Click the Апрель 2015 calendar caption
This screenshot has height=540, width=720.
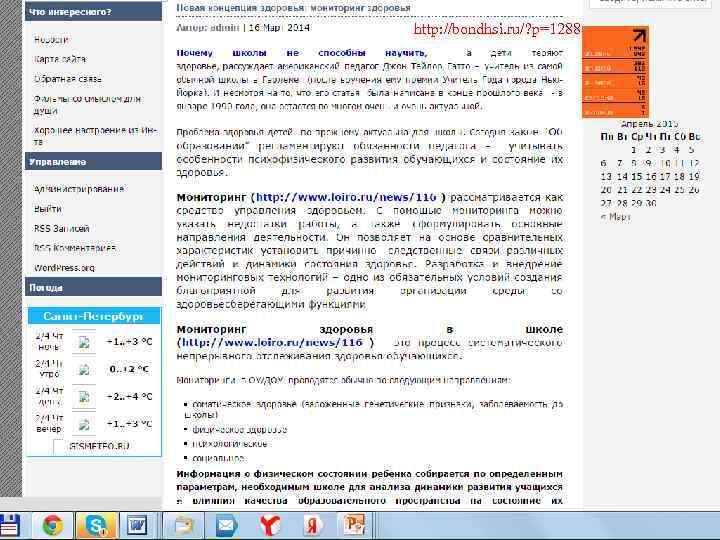(649, 124)
